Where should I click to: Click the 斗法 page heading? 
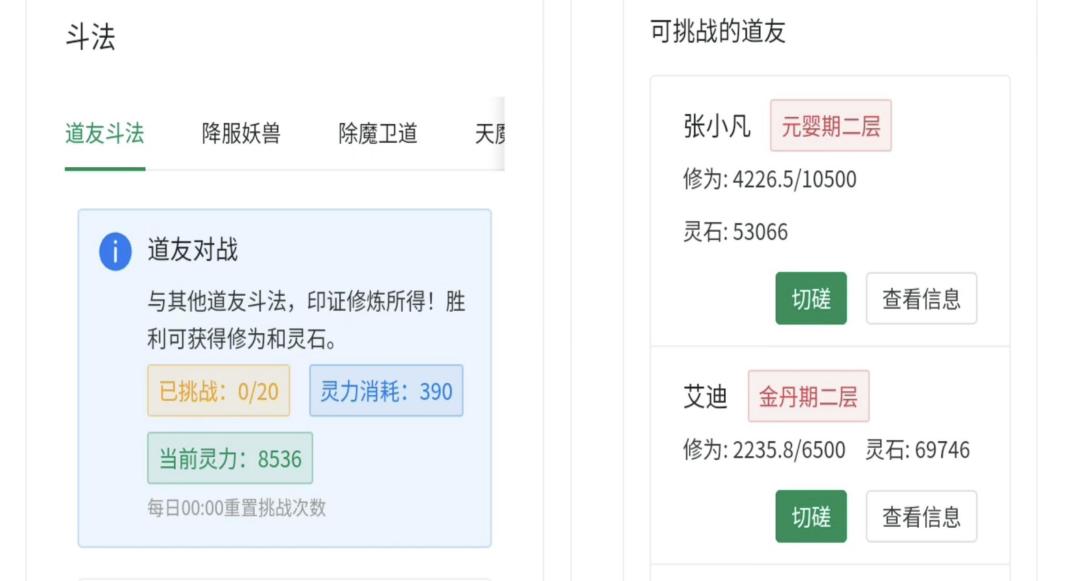[x=90, y=36]
